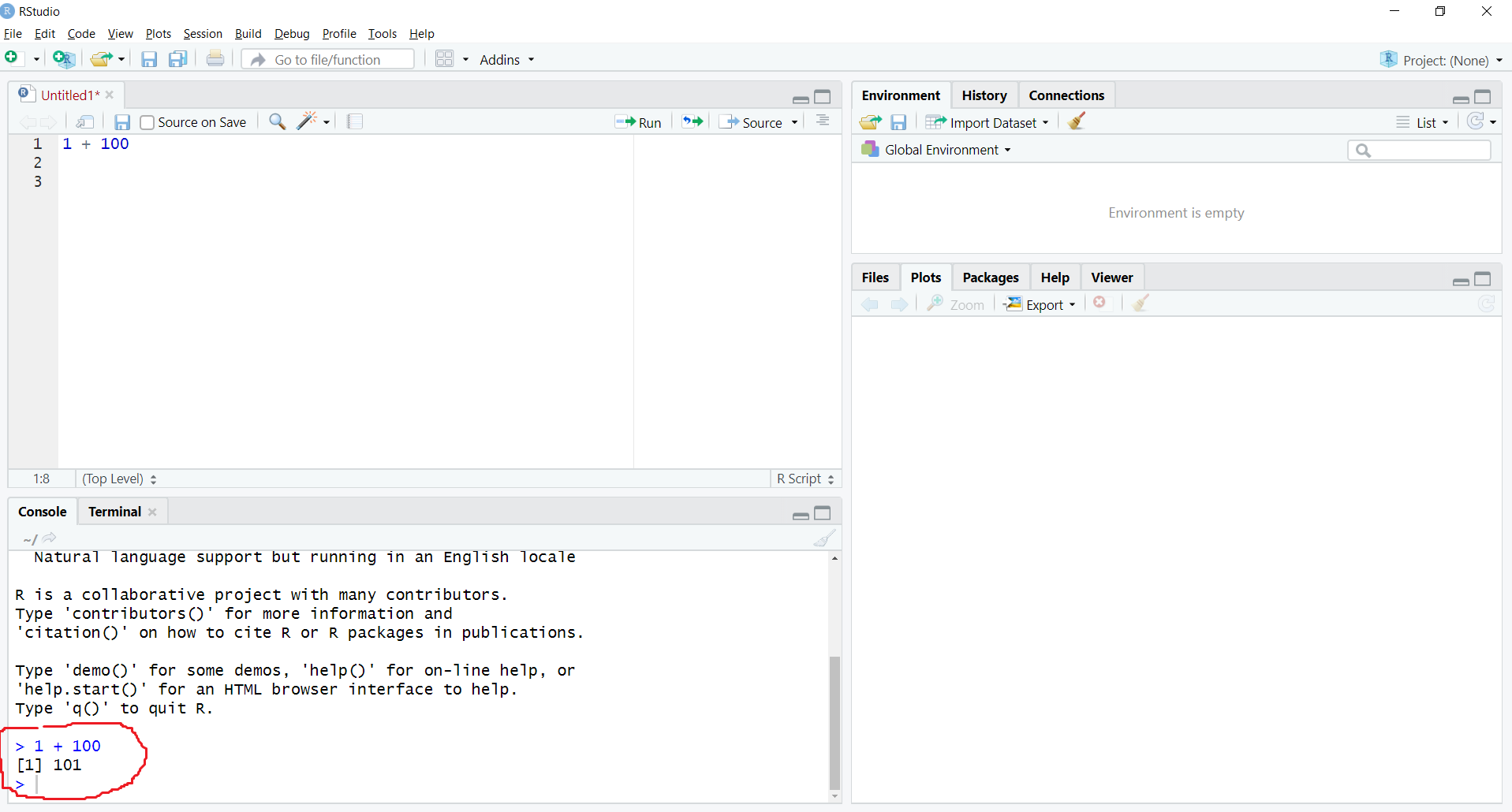Maximize the Environment pane
Image resolution: width=1512 pixels, height=812 pixels.
(1483, 97)
